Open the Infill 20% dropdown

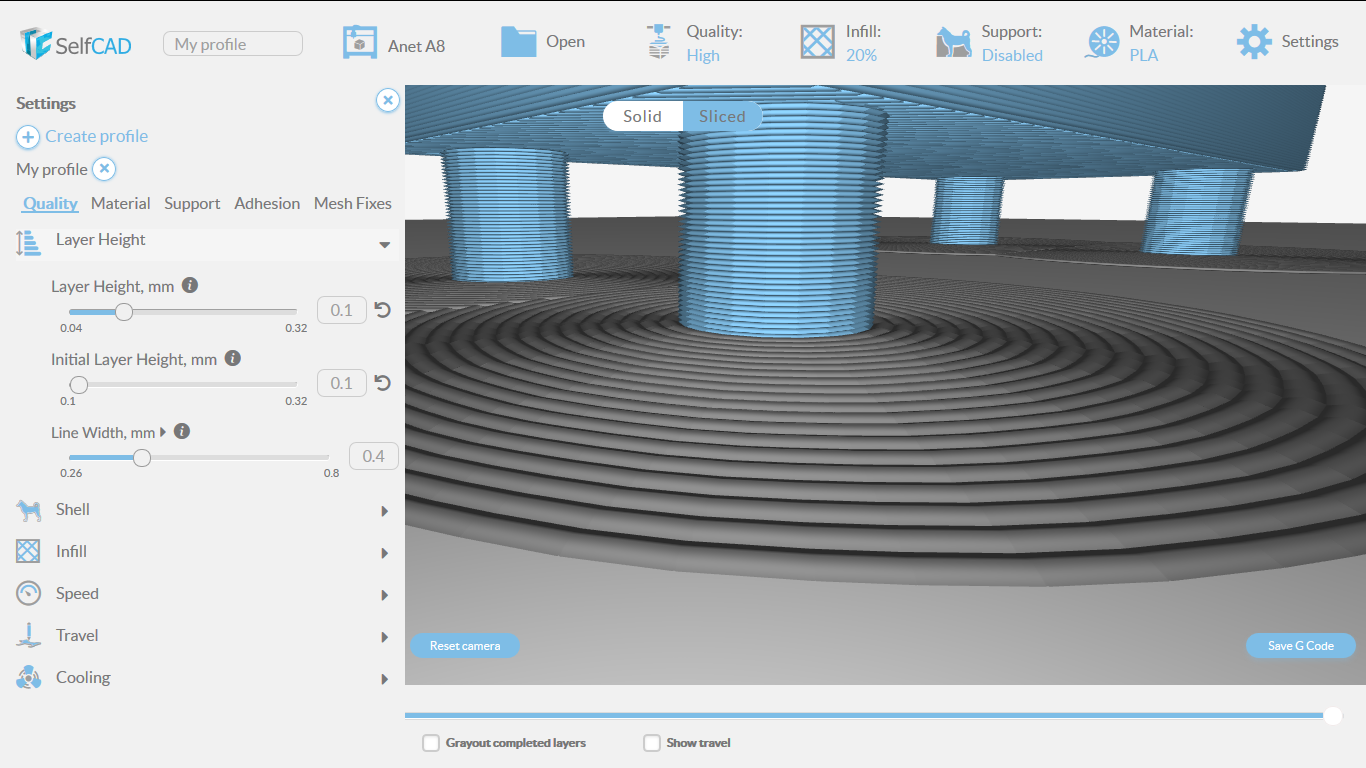(x=861, y=55)
